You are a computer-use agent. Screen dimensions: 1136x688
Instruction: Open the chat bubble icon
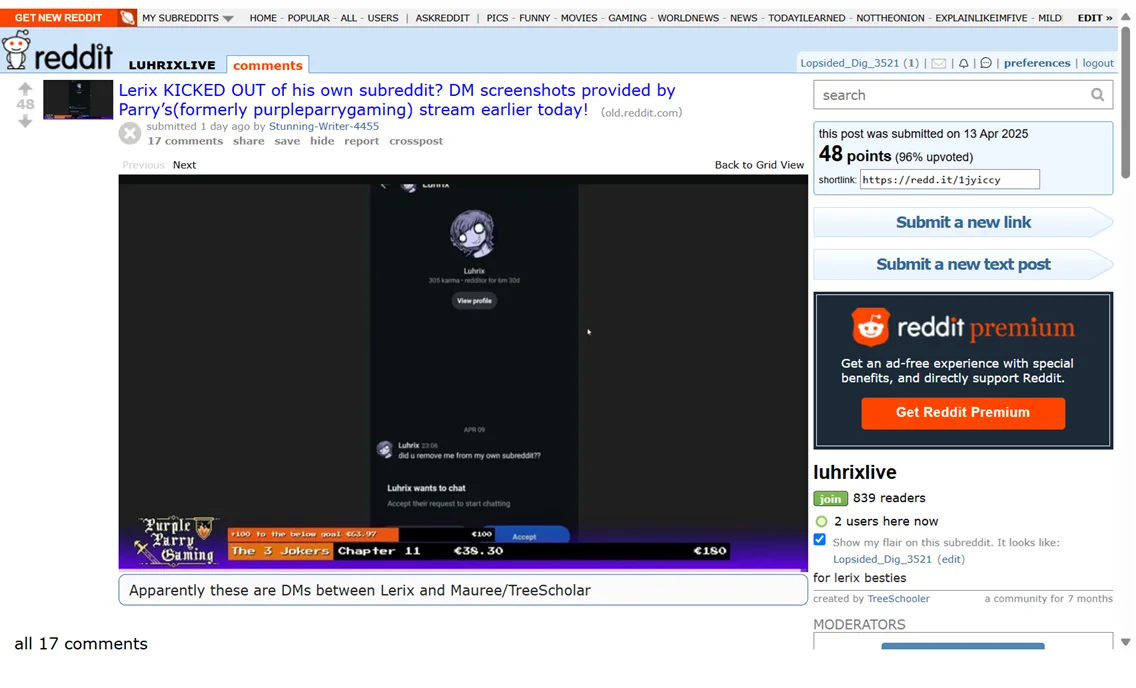point(986,64)
